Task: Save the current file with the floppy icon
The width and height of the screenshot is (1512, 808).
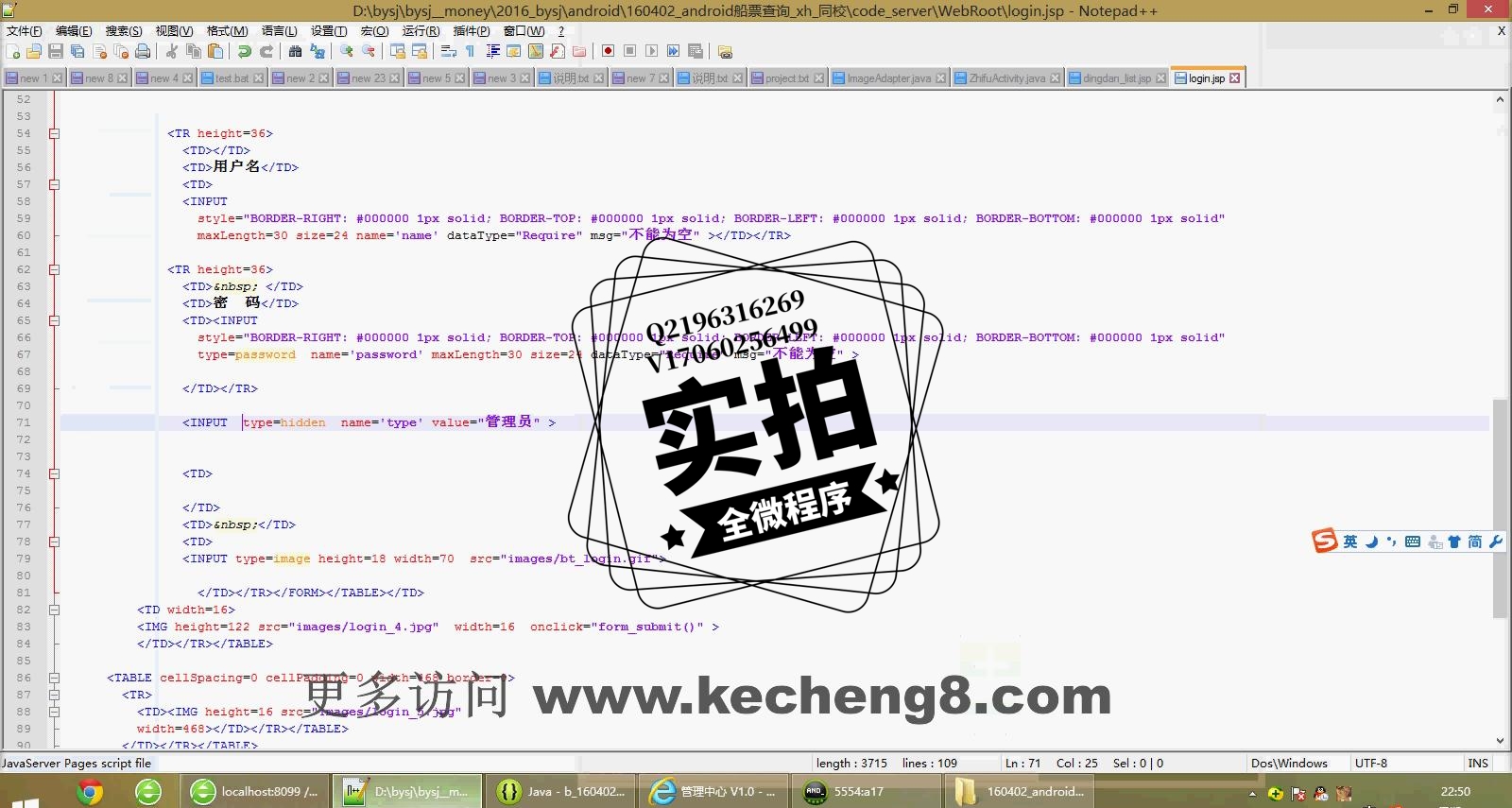Action: tap(56, 51)
